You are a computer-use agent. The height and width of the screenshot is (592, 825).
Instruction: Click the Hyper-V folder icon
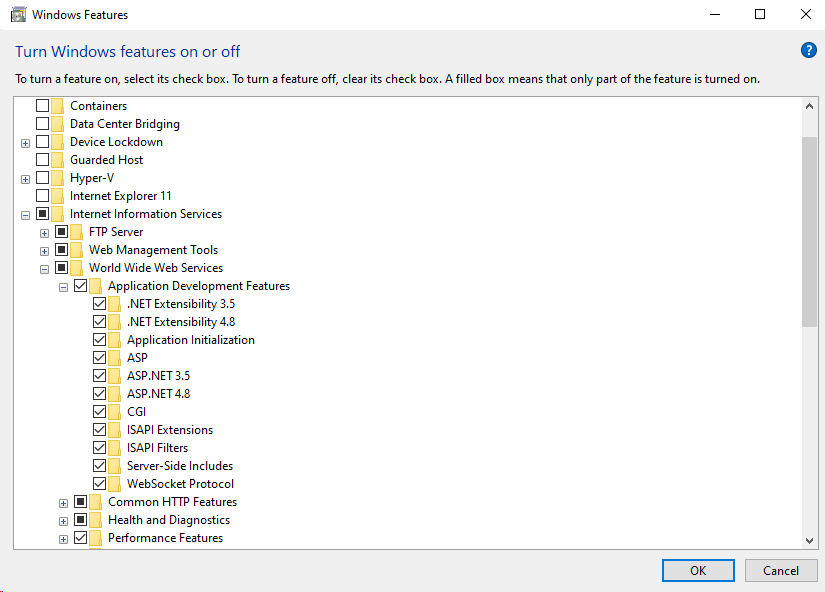click(x=57, y=178)
